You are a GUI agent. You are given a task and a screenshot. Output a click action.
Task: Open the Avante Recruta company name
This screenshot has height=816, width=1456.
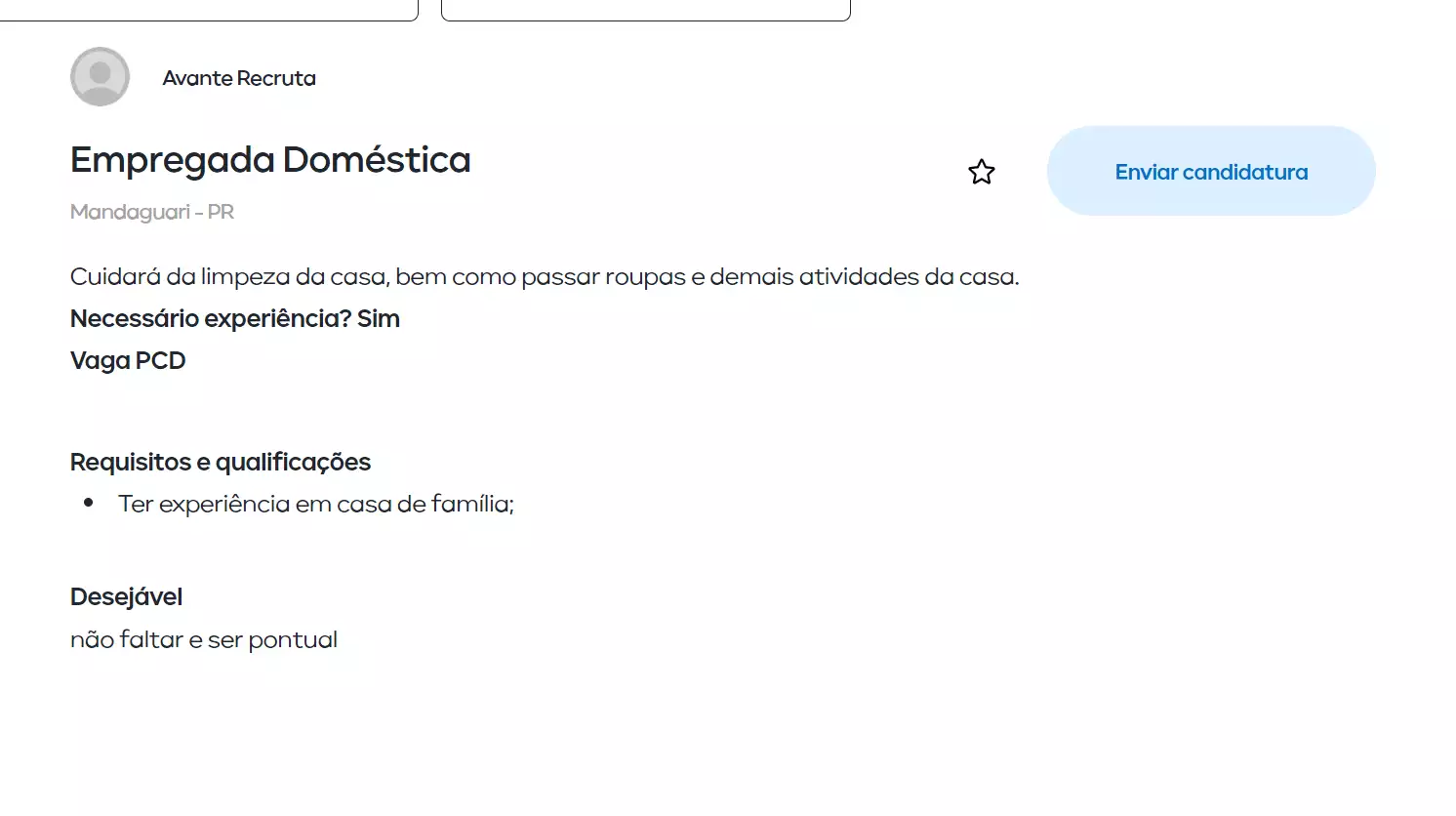[239, 78]
